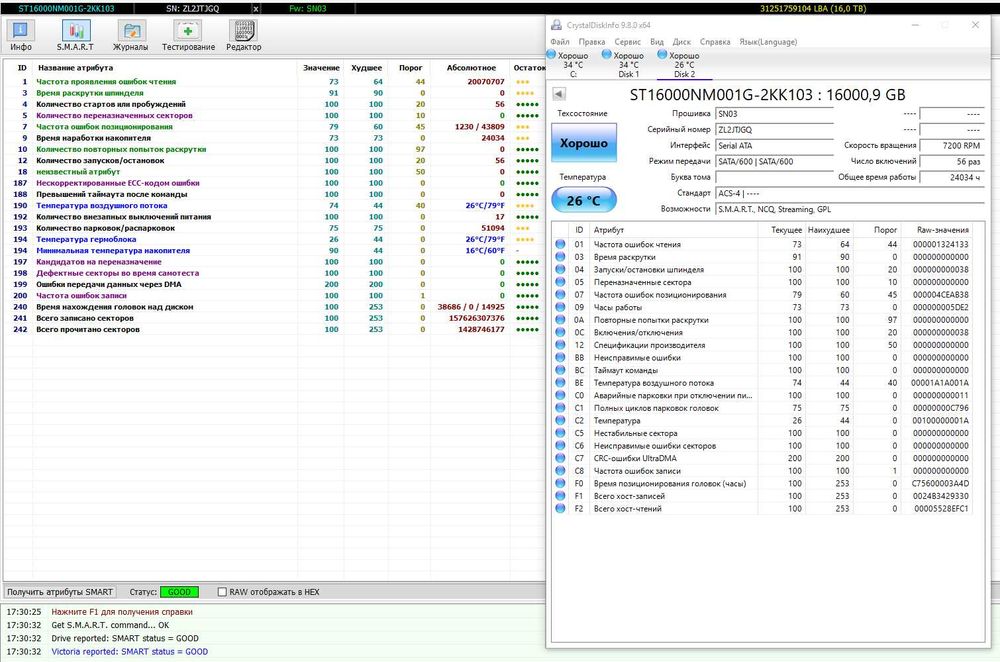
Task: Click status dot for 0C Включения/отключения
Action: click(560, 332)
